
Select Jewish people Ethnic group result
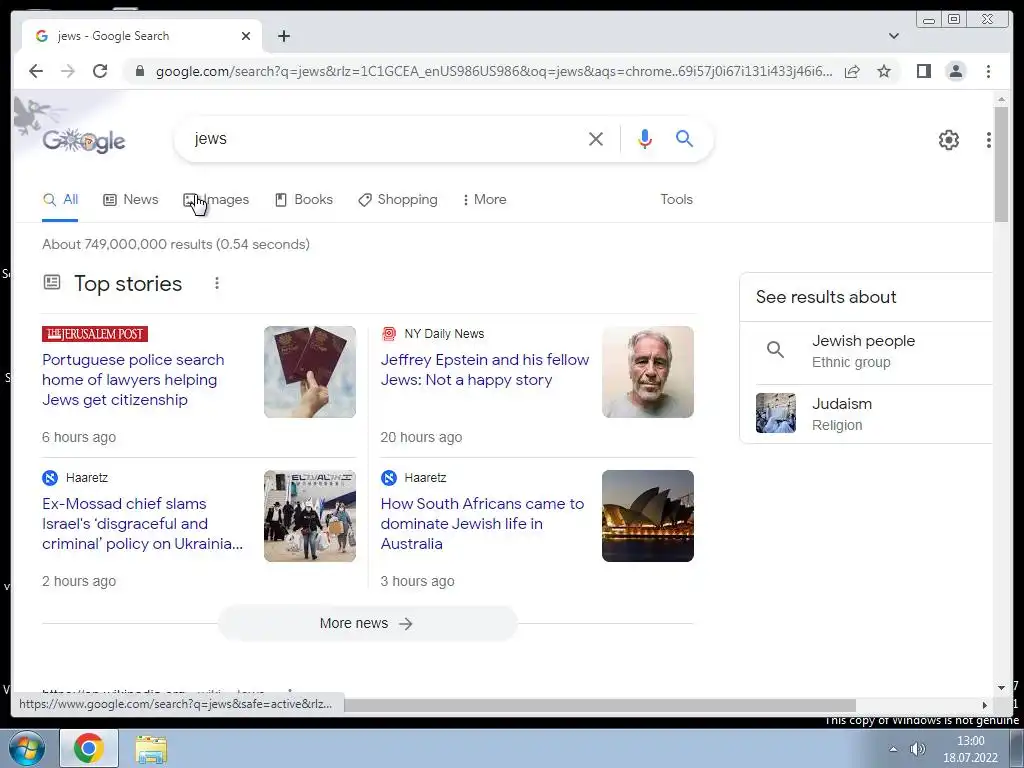pyautogui.click(x=865, y=351)
